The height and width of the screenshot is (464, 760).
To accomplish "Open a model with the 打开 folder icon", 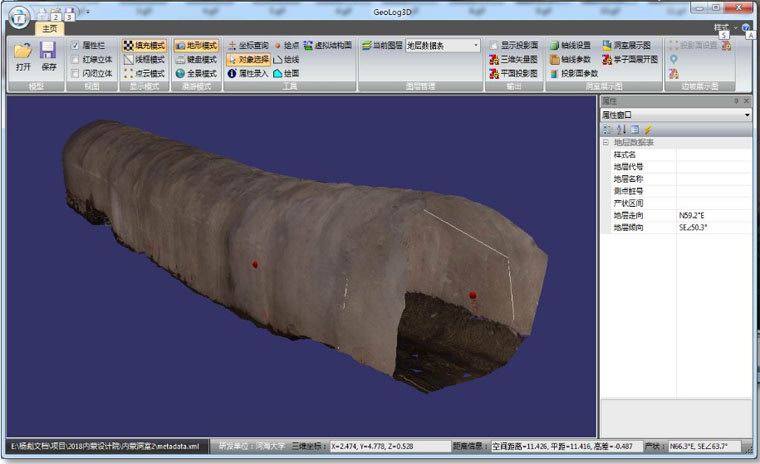I will click(x=23, y=57).
